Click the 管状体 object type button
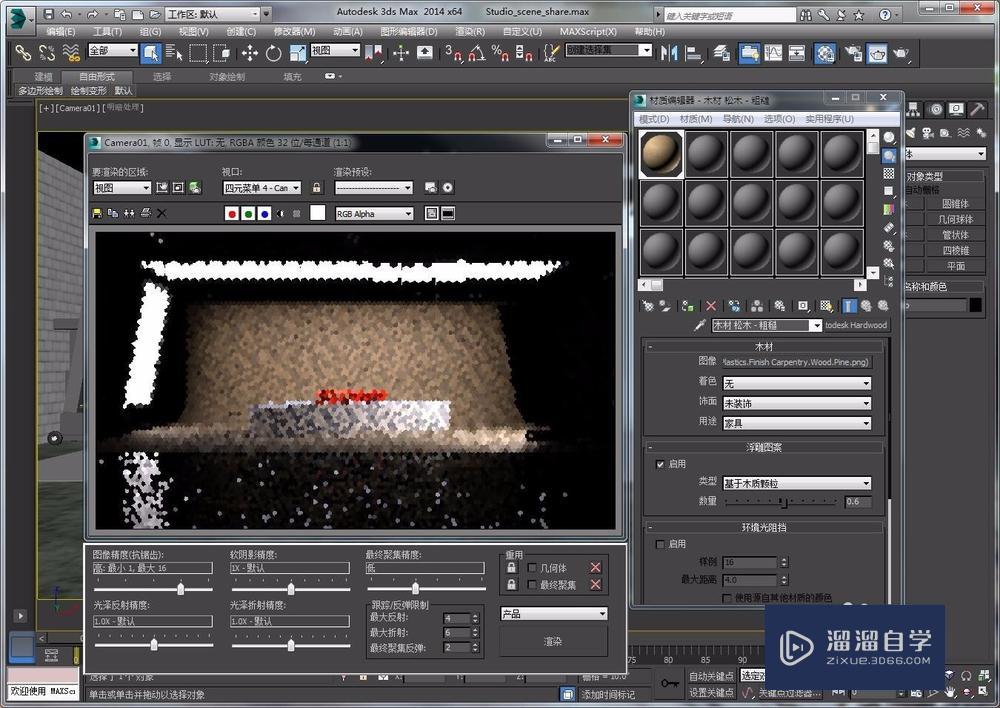Screen dimensions: 1000x708 (955, 235)
